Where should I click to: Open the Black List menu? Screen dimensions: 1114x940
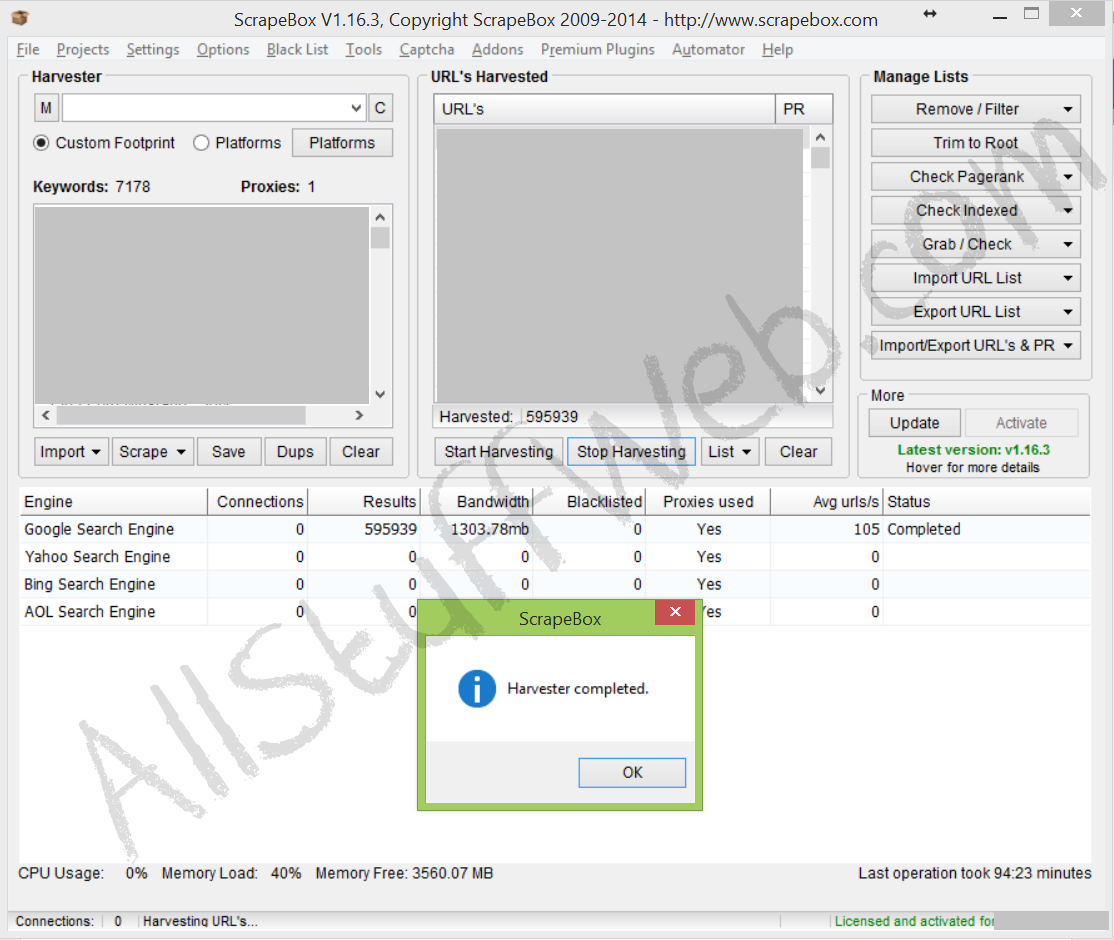(x=297, y=50)
